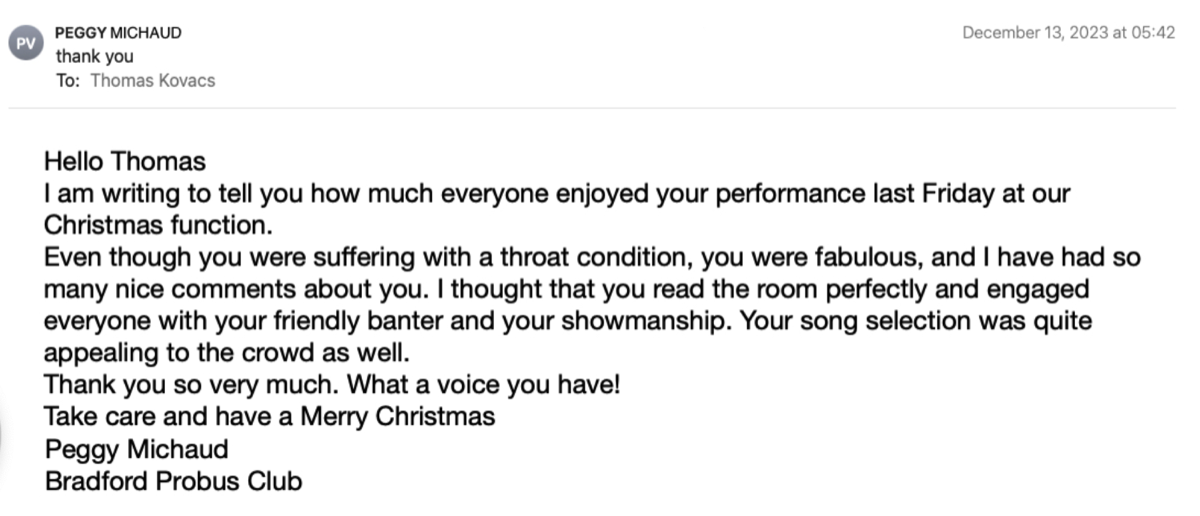Click the 'thank you' subject line

(x=94, y=57)
